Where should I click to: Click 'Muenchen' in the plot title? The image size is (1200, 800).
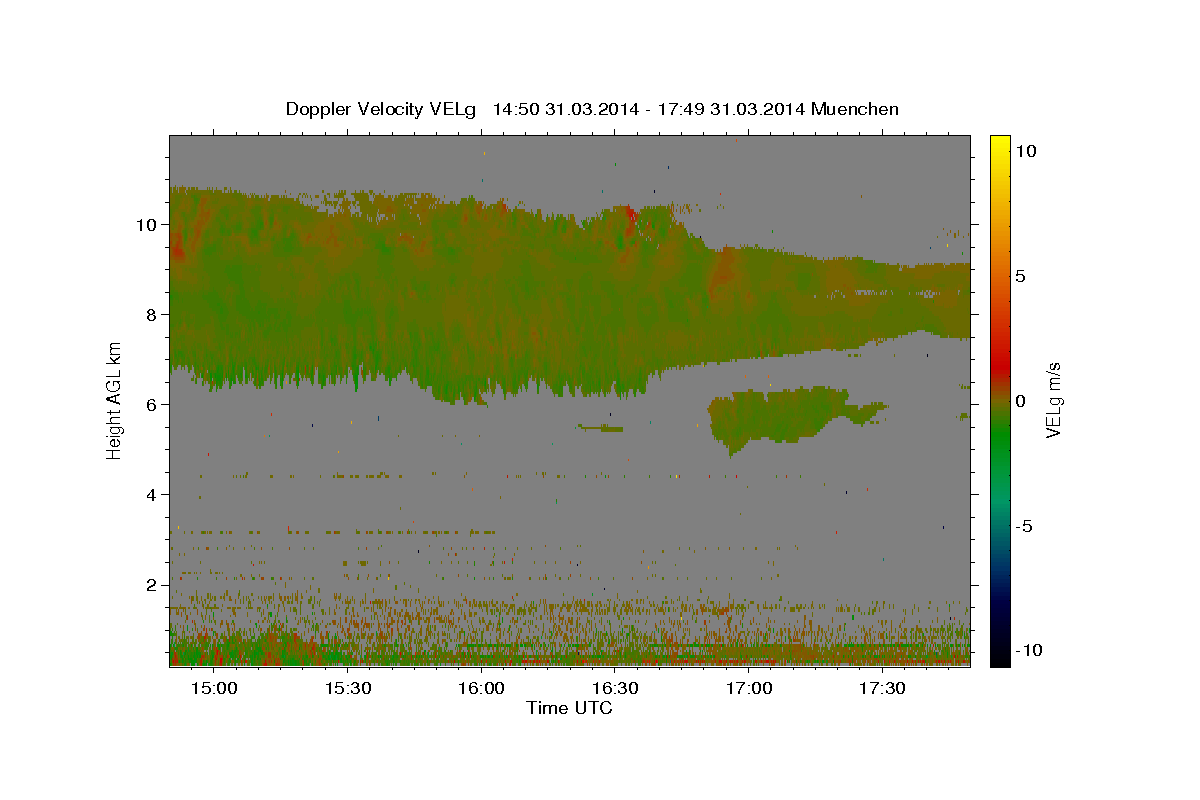(x=855, y=109)
